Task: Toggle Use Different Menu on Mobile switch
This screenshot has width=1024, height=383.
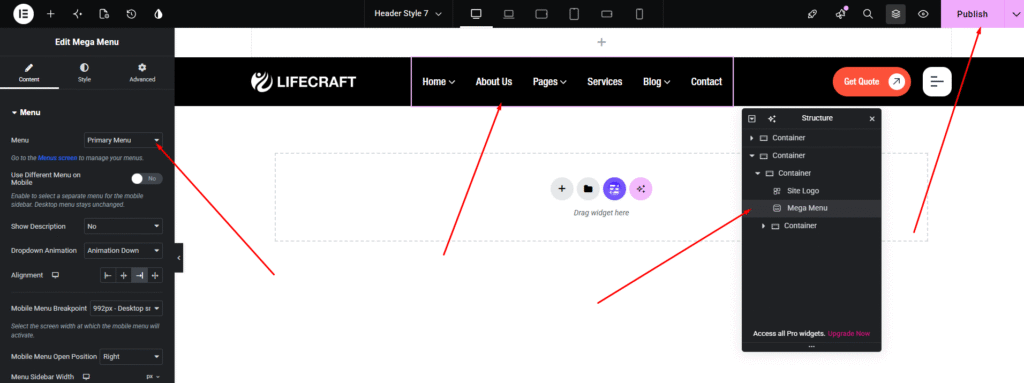Action: point(147,178)
